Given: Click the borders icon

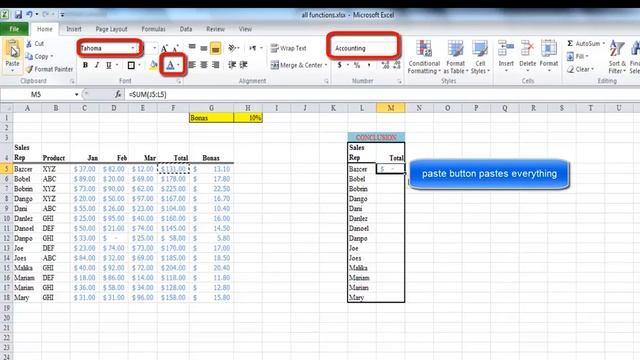Looking at the screenshot, I should (x=131, y=65).
